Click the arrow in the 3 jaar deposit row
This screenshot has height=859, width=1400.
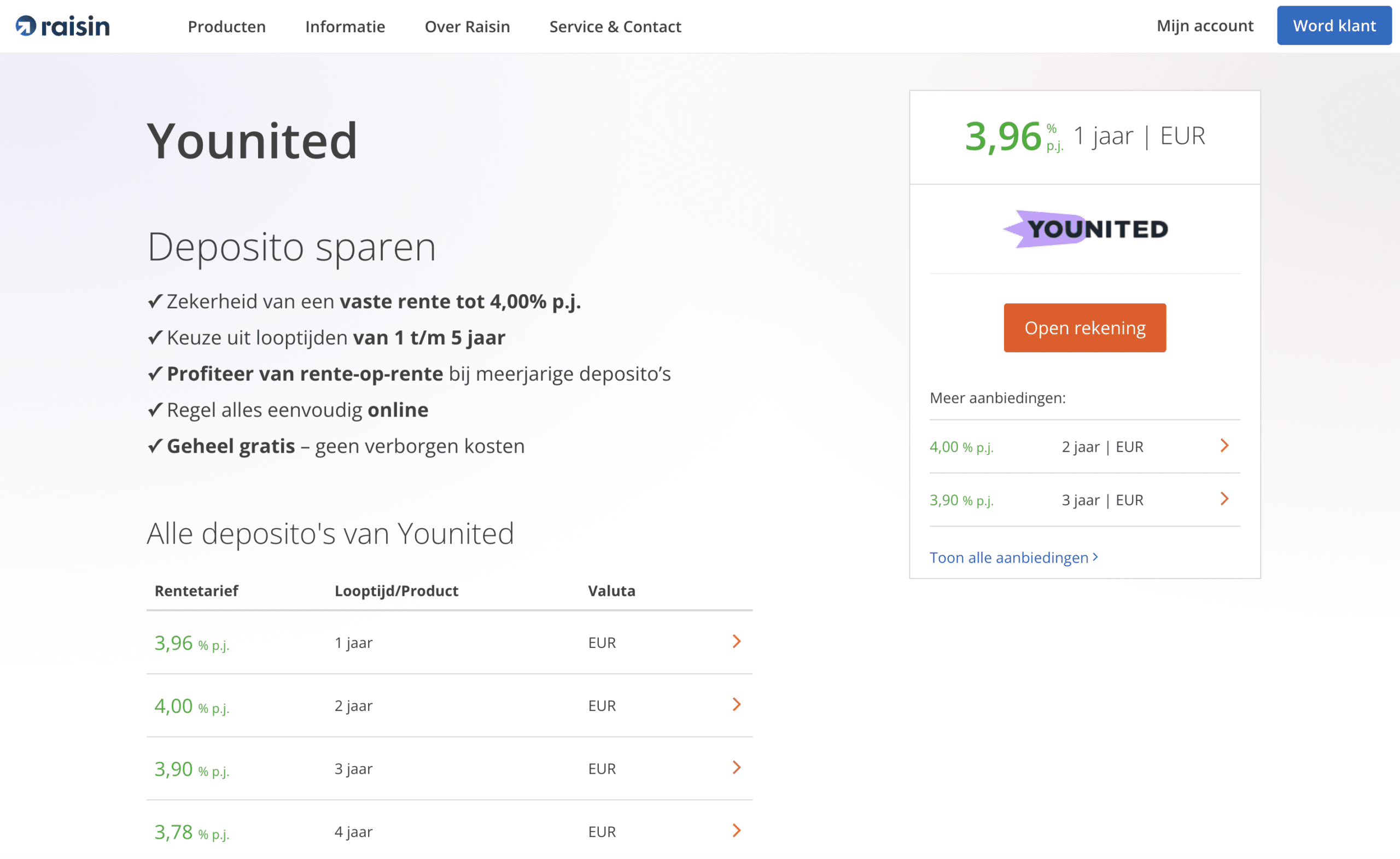click(736, 768)
